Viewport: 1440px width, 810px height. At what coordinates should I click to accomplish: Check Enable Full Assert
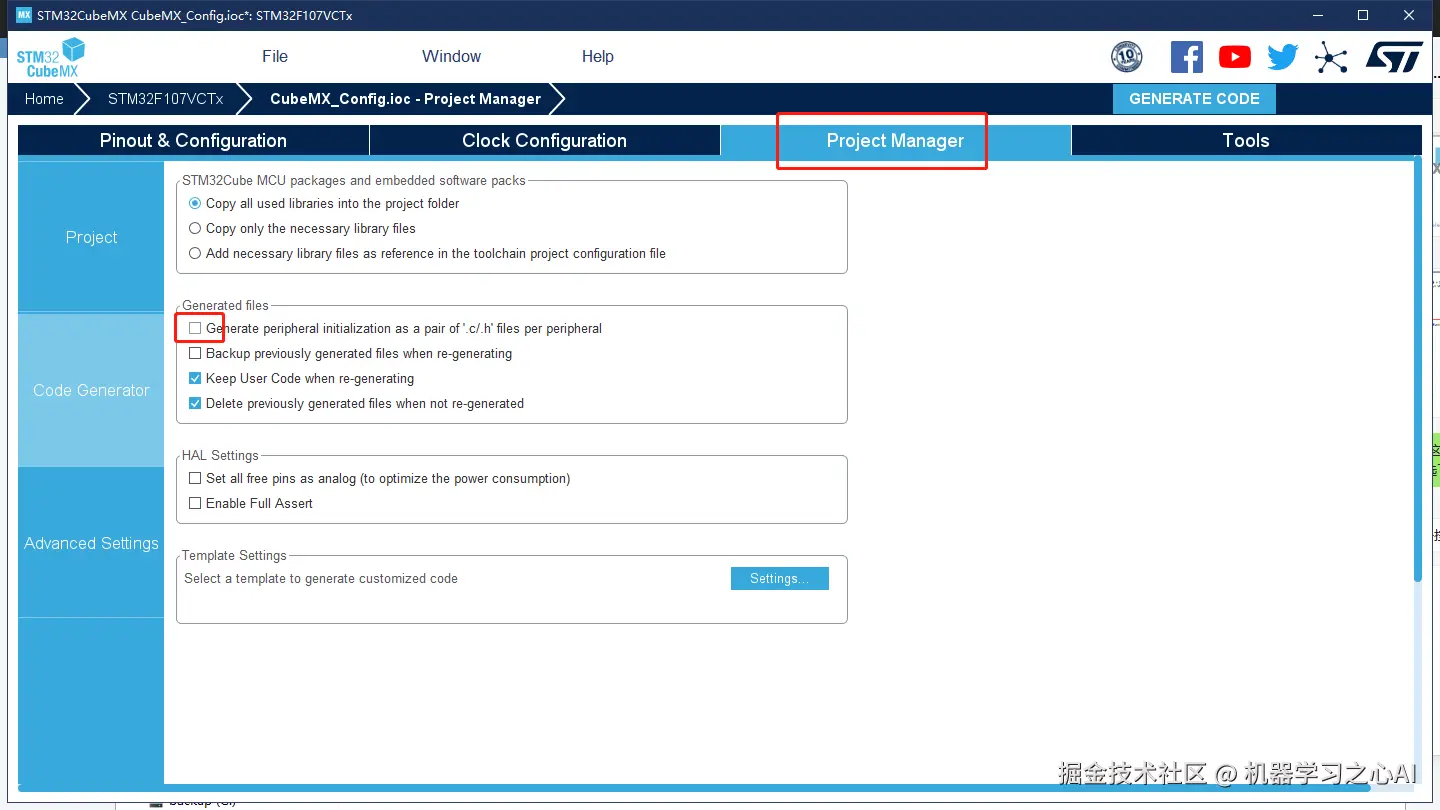pos(195,503)
